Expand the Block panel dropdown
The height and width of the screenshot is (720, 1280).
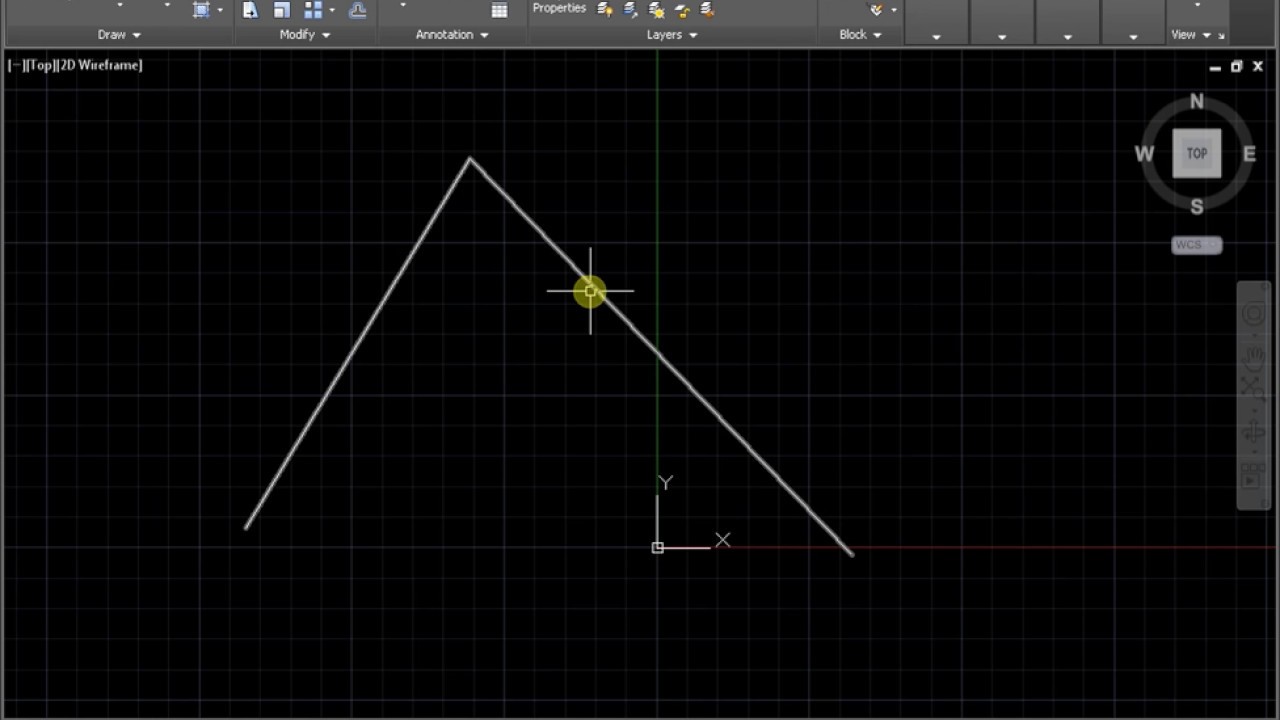coord(860,35)
